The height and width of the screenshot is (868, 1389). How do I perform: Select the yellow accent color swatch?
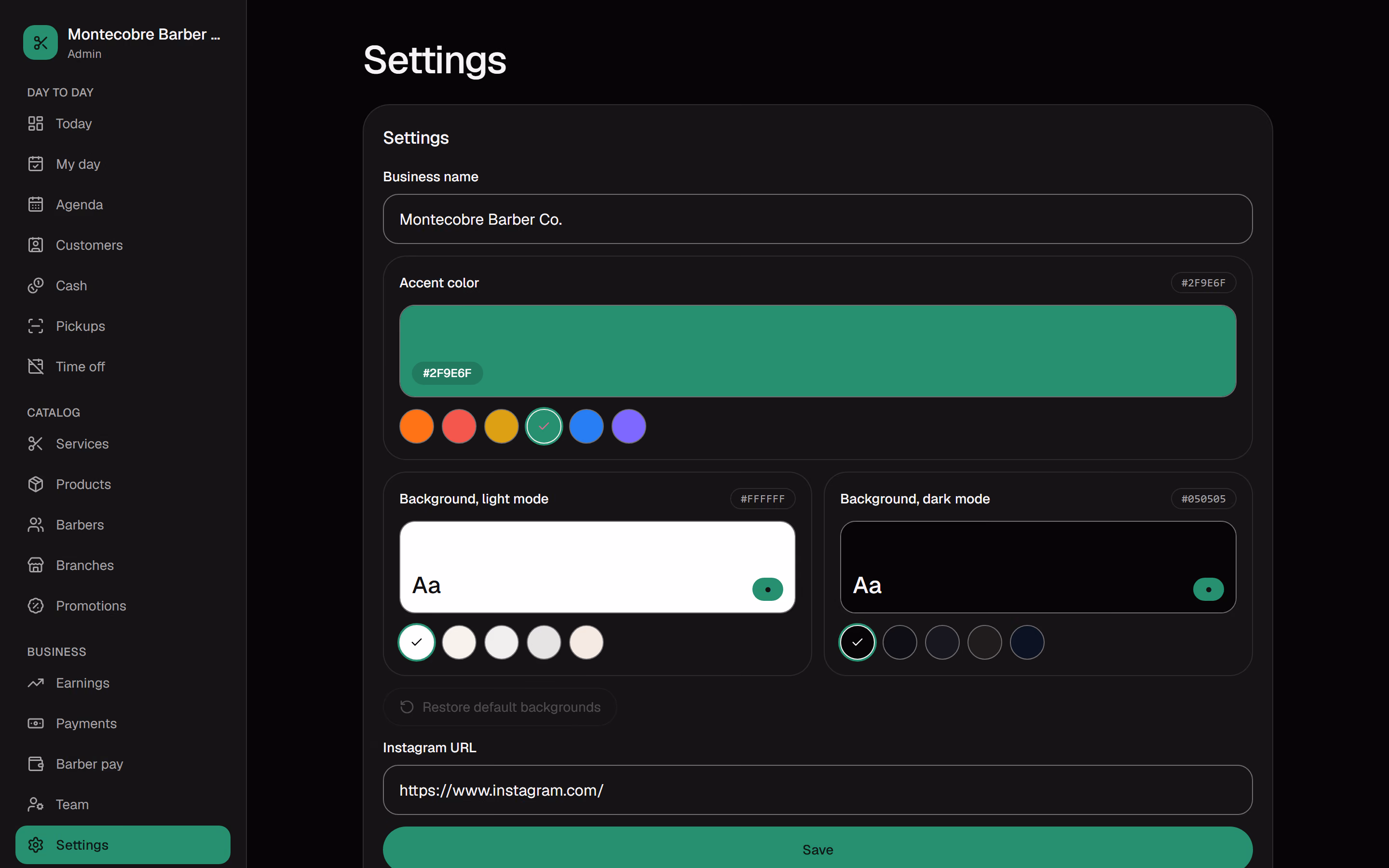(502, 427)
